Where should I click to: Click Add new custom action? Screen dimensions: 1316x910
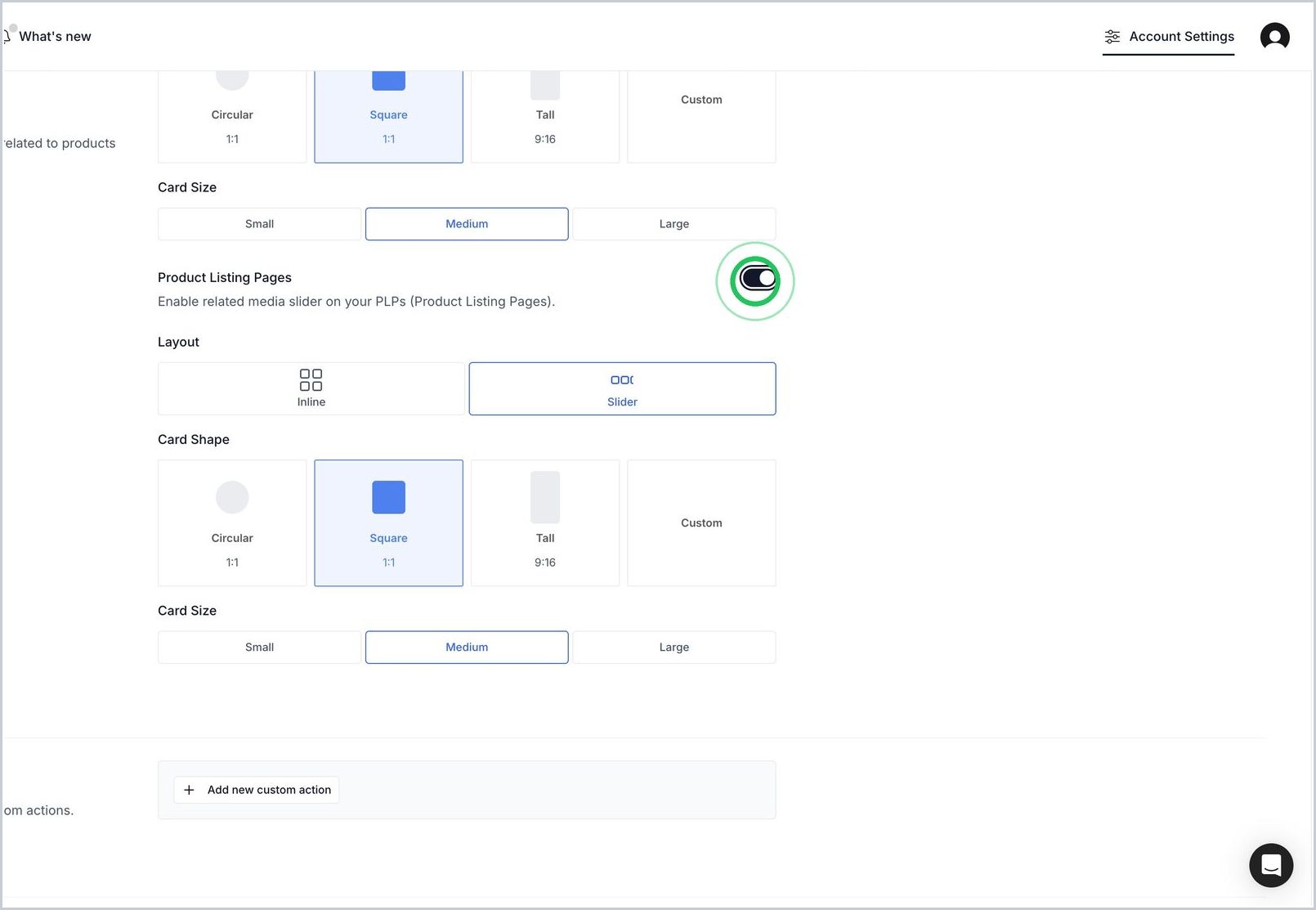tap(257, 790)
